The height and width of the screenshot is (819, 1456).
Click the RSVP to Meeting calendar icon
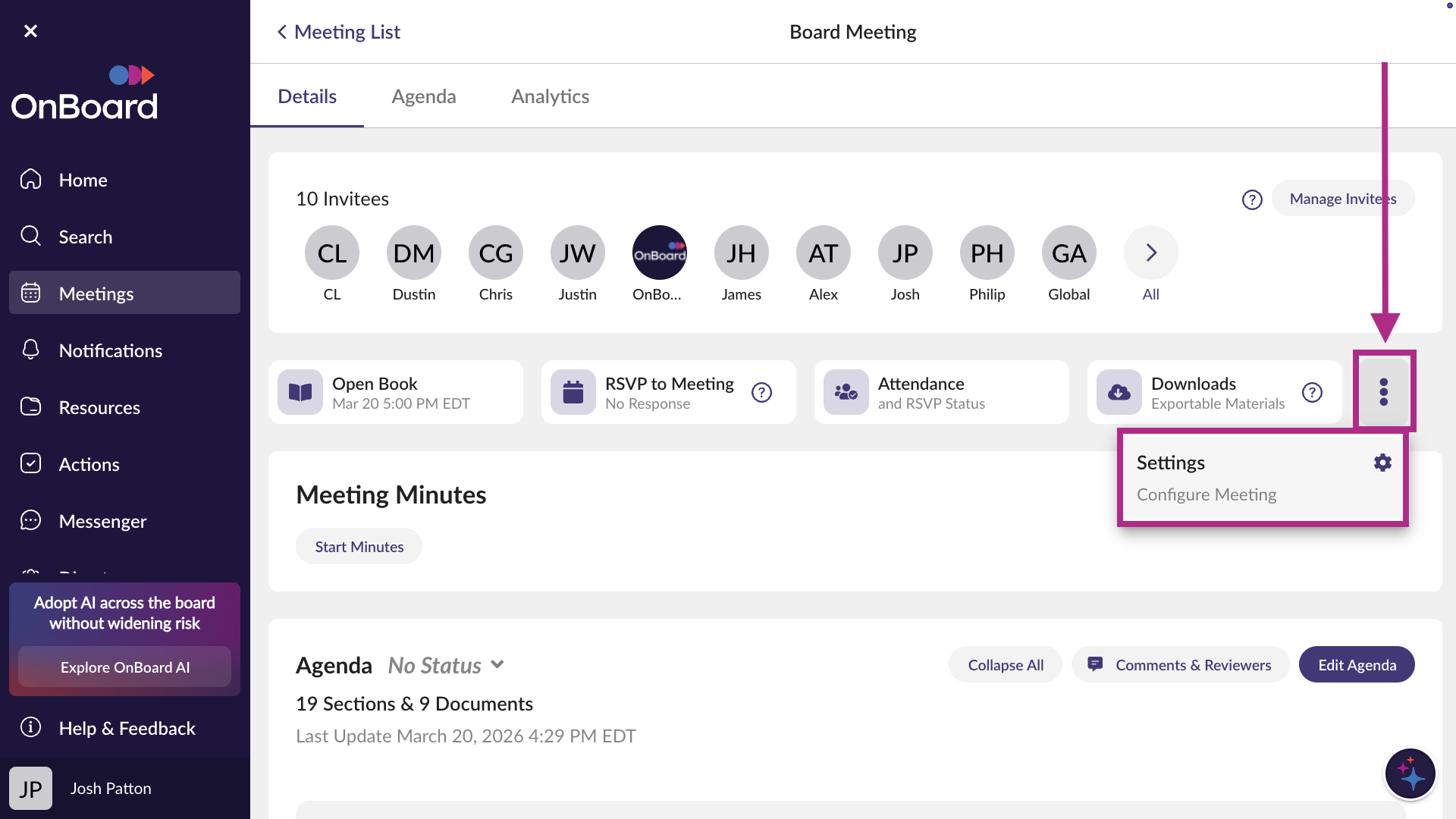[573, 392]
